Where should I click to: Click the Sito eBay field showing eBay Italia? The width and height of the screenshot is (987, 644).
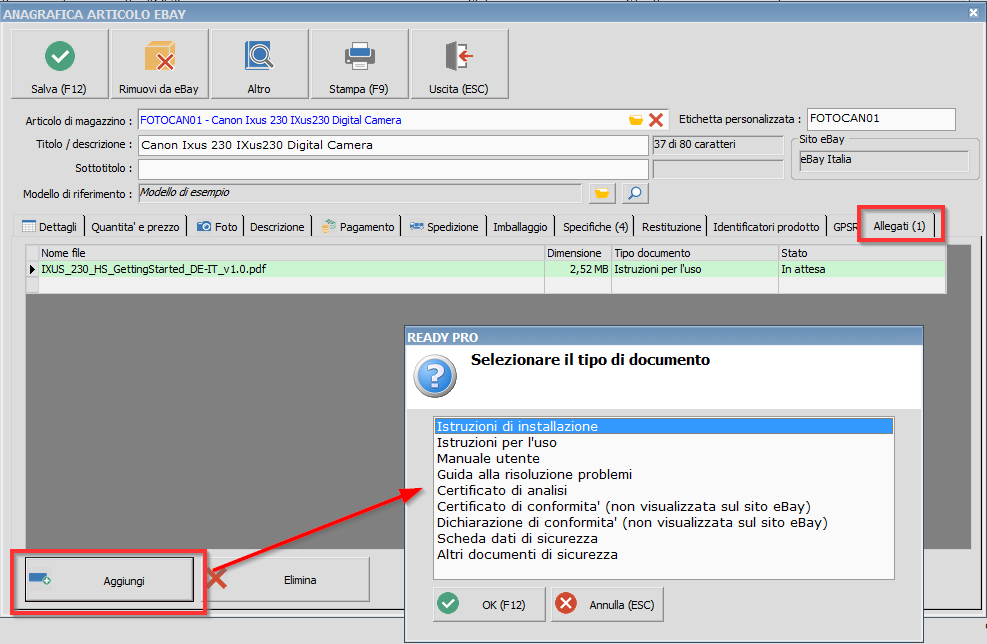[x=884, y=160]
